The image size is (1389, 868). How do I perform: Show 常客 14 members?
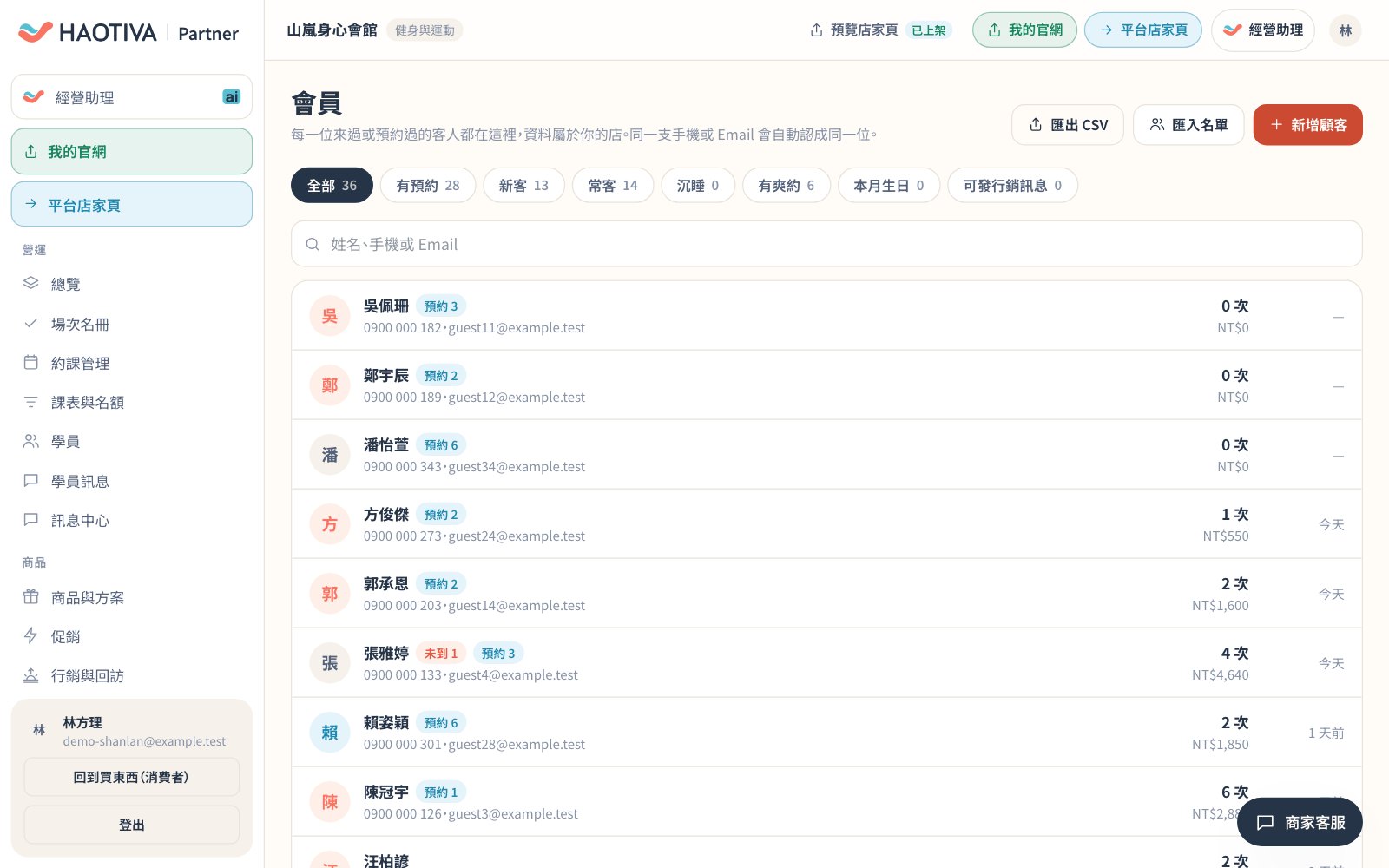point(613,185)
